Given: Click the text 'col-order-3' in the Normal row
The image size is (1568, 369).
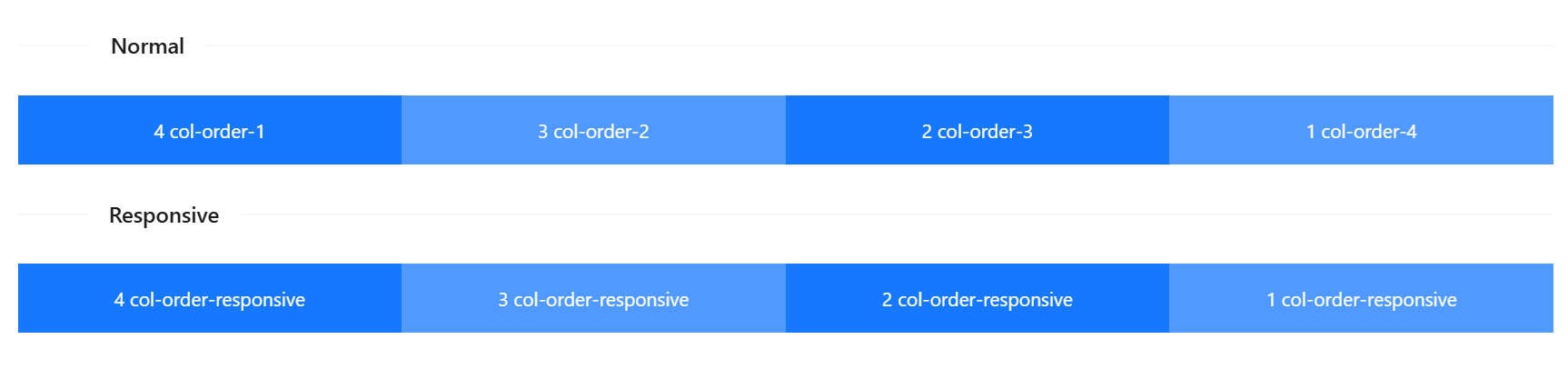Looking at the screenshot, I should [985, 132].
